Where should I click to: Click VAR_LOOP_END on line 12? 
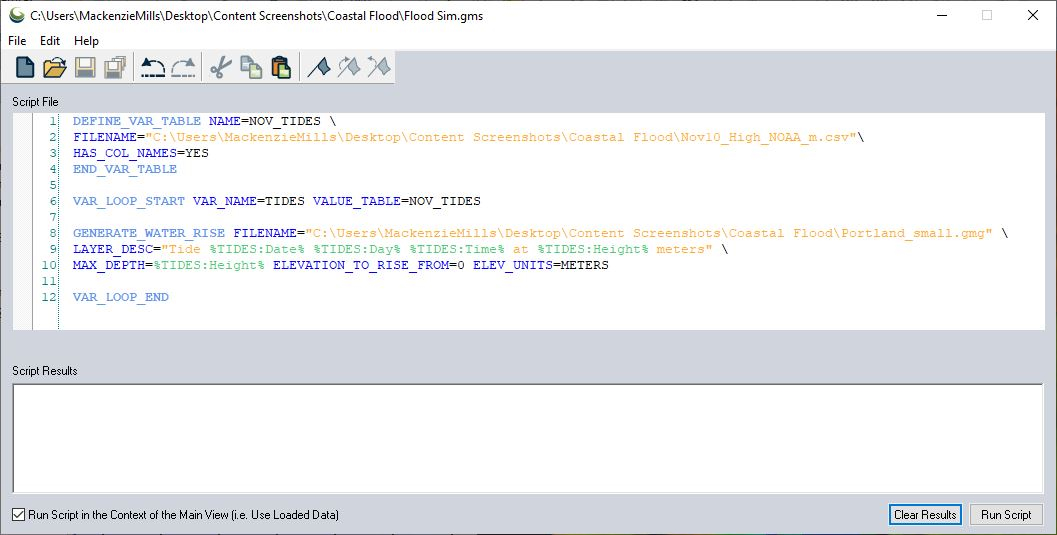[121, 297]
